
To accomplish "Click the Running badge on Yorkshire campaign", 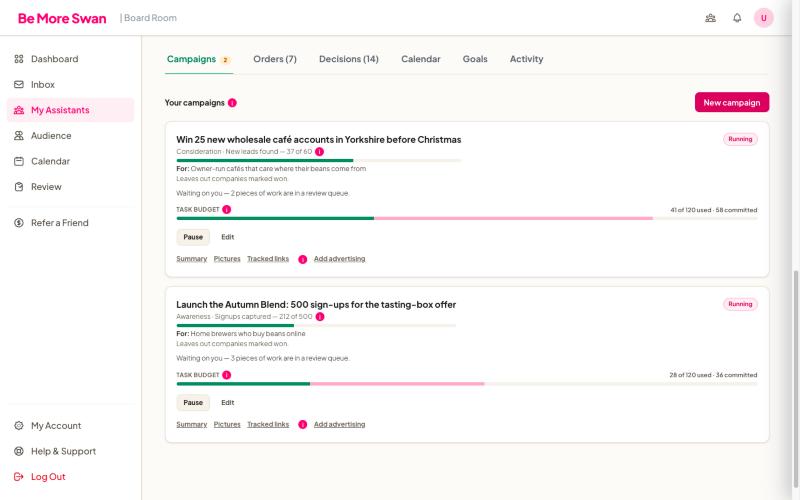I will [x=740, y=139].
